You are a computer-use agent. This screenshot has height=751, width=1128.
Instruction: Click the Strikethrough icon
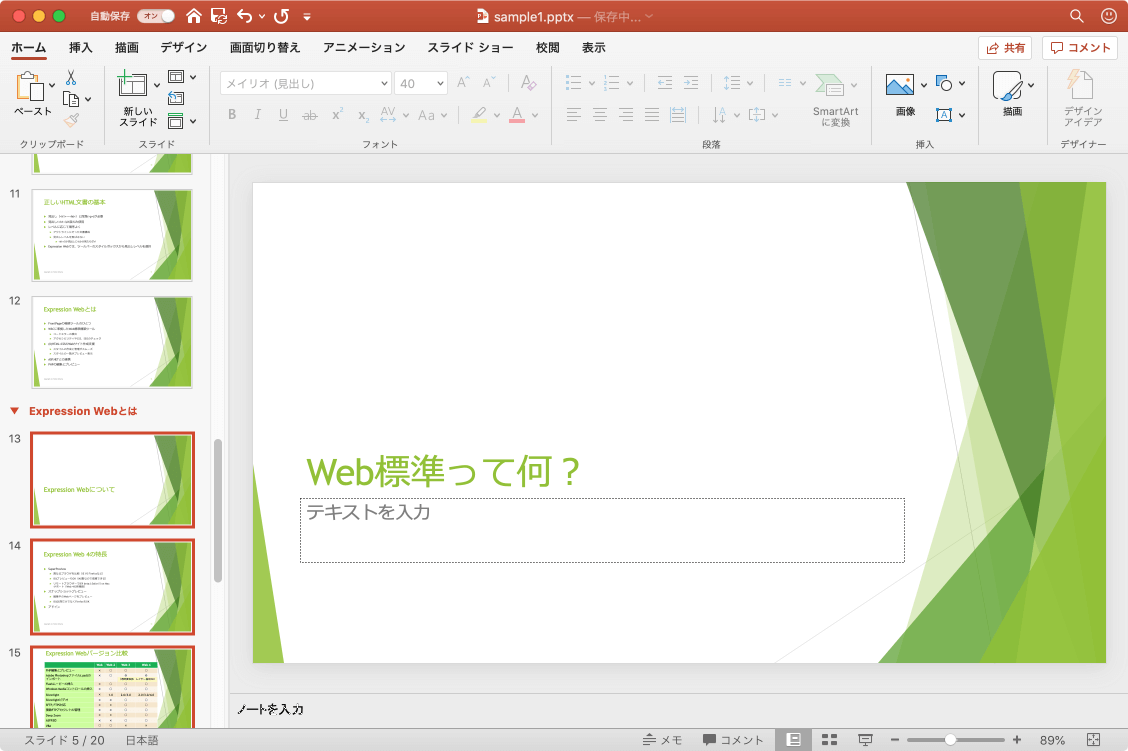[309, 115]
